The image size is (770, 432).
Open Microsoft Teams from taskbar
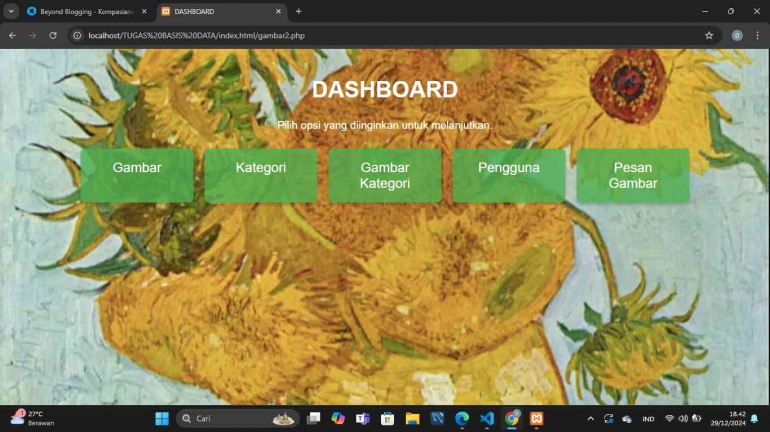pyautogui.click(x=362, y=419)
